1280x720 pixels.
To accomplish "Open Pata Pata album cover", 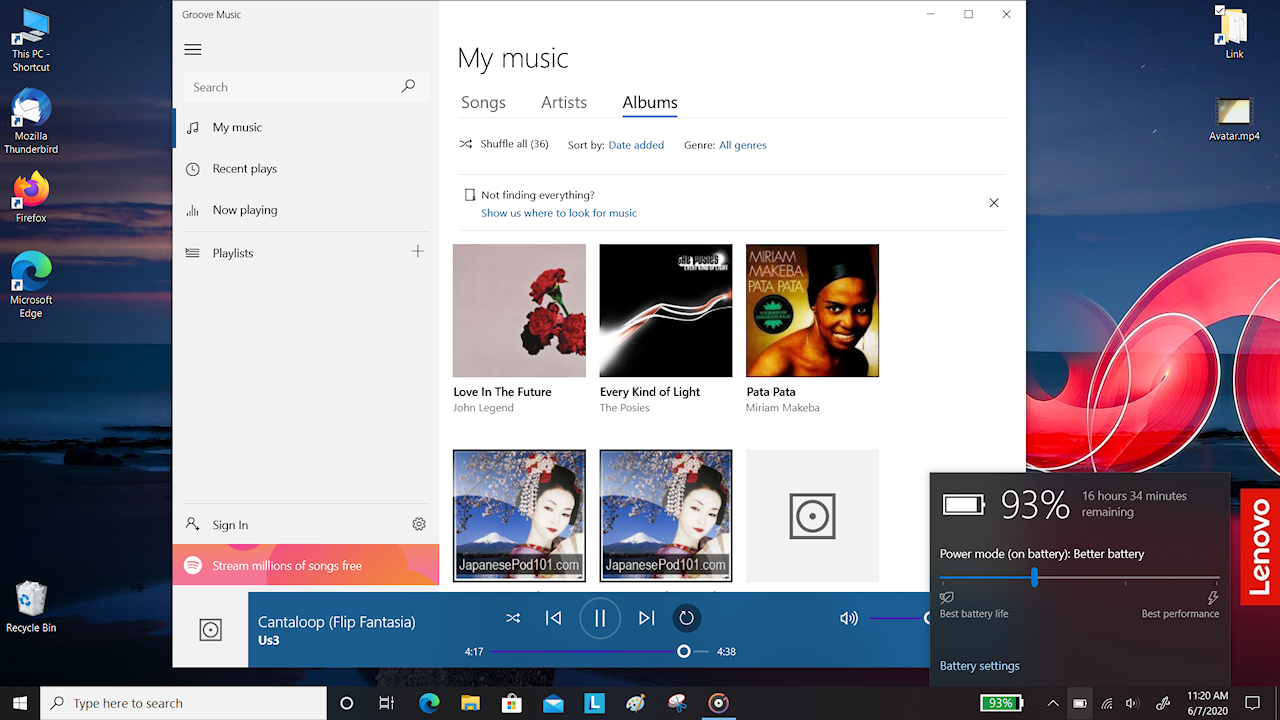I will pos(812,311).
